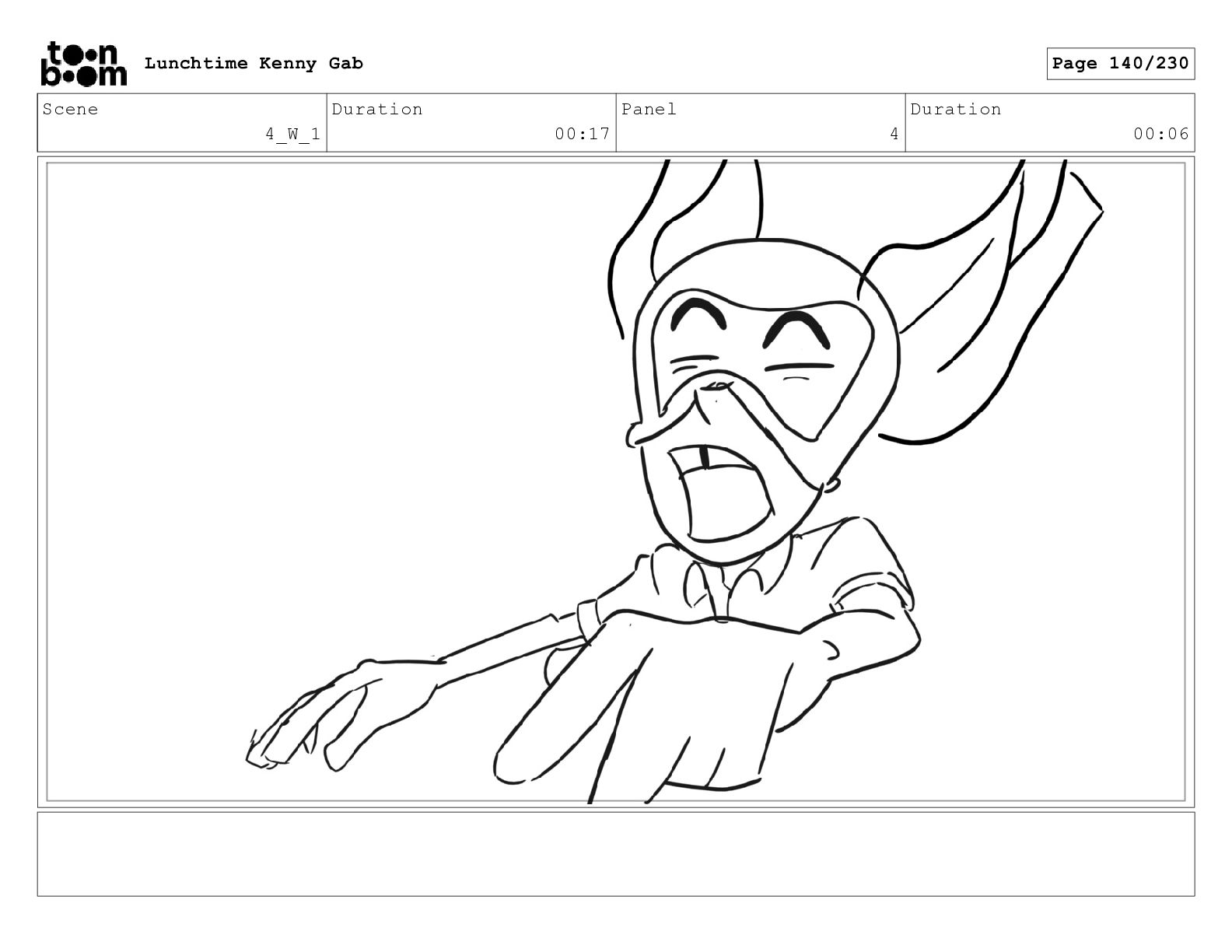Click the scene Duration value '00:17'

[x=582, y=134]
